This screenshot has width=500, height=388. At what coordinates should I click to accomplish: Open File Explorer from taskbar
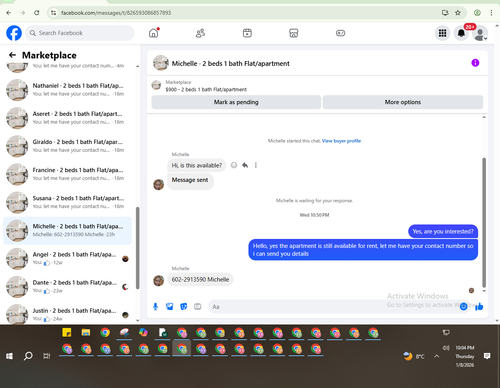click(x=86, y=332)
